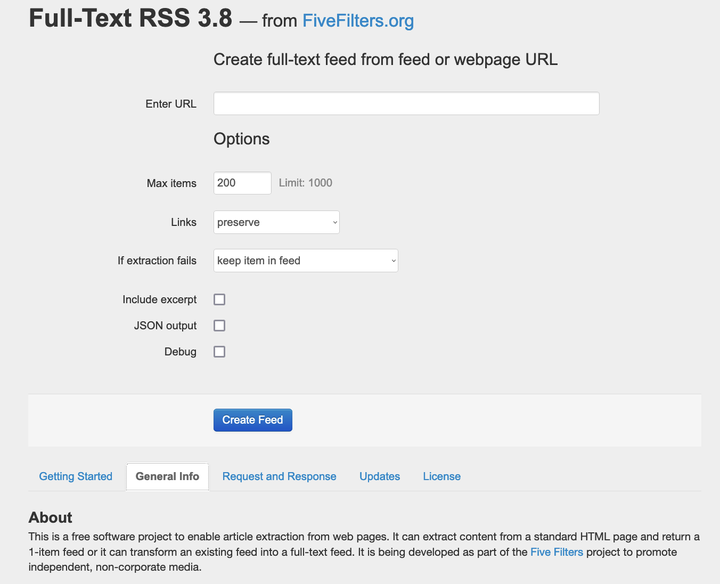Select the General Info tab
Screen dimensions: 720x584
pos(167,476)
